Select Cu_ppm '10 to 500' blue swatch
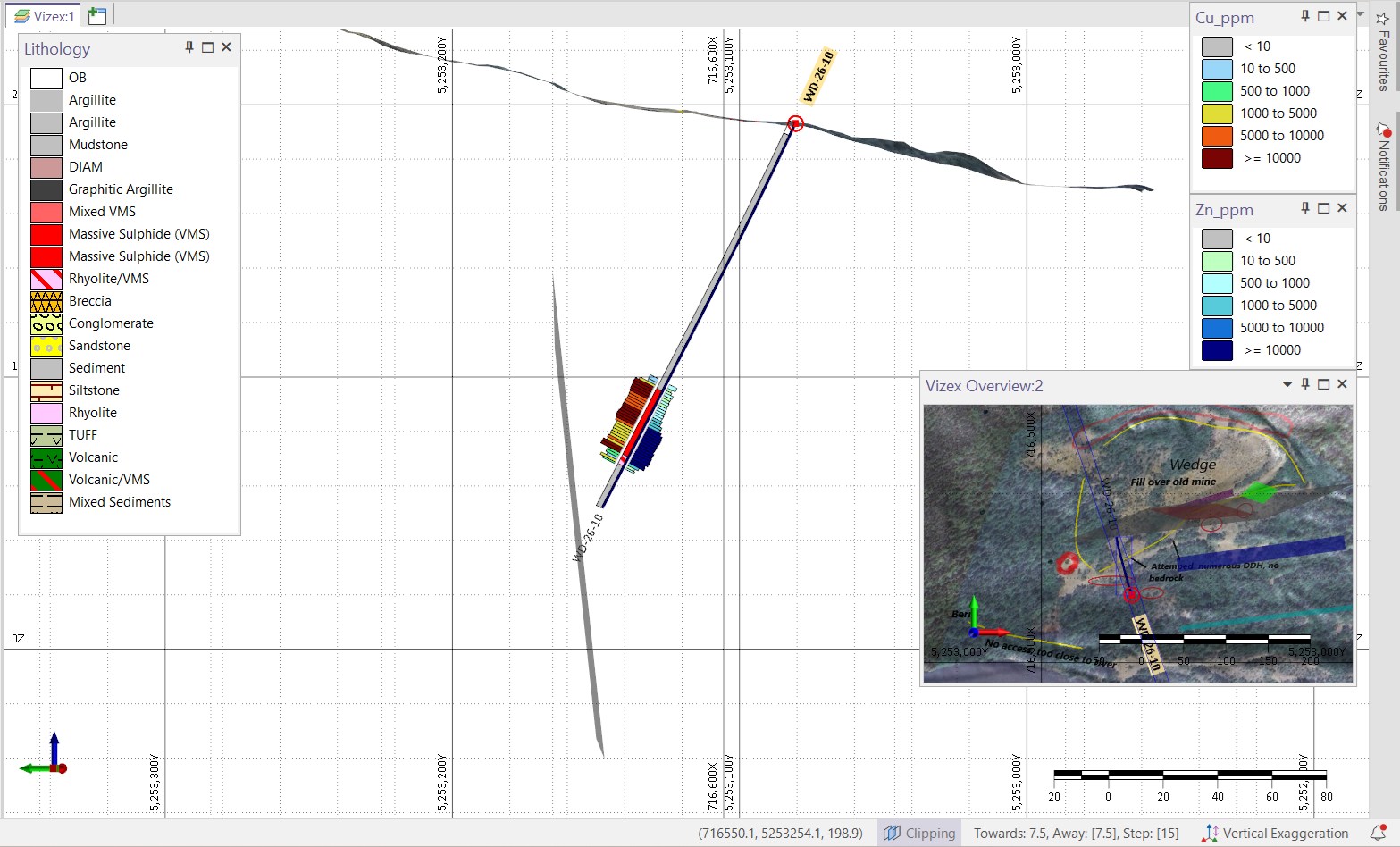This screenshot has width=1400, height=847. coord(1217,69)
